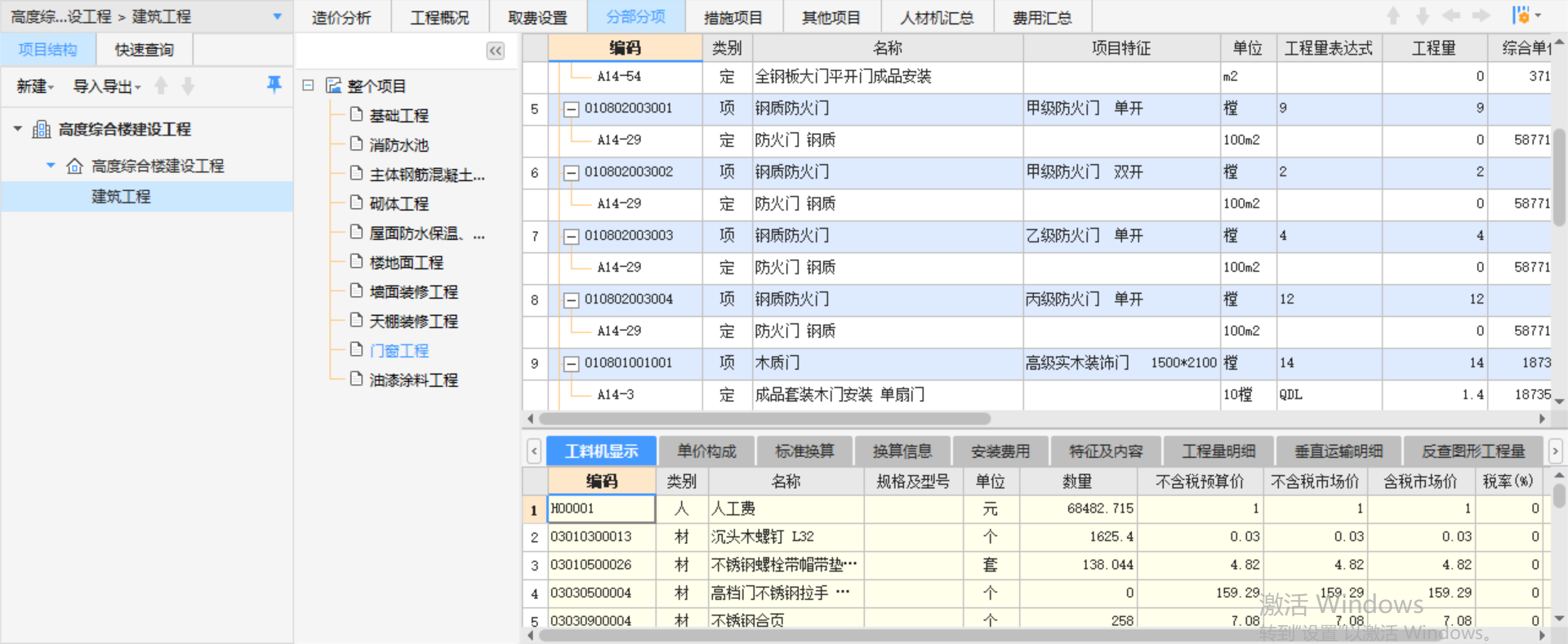Click the 不含税市场价 column header
Screen dimensions: 1568x644
pyautogui.click(x=1315, y=482)
